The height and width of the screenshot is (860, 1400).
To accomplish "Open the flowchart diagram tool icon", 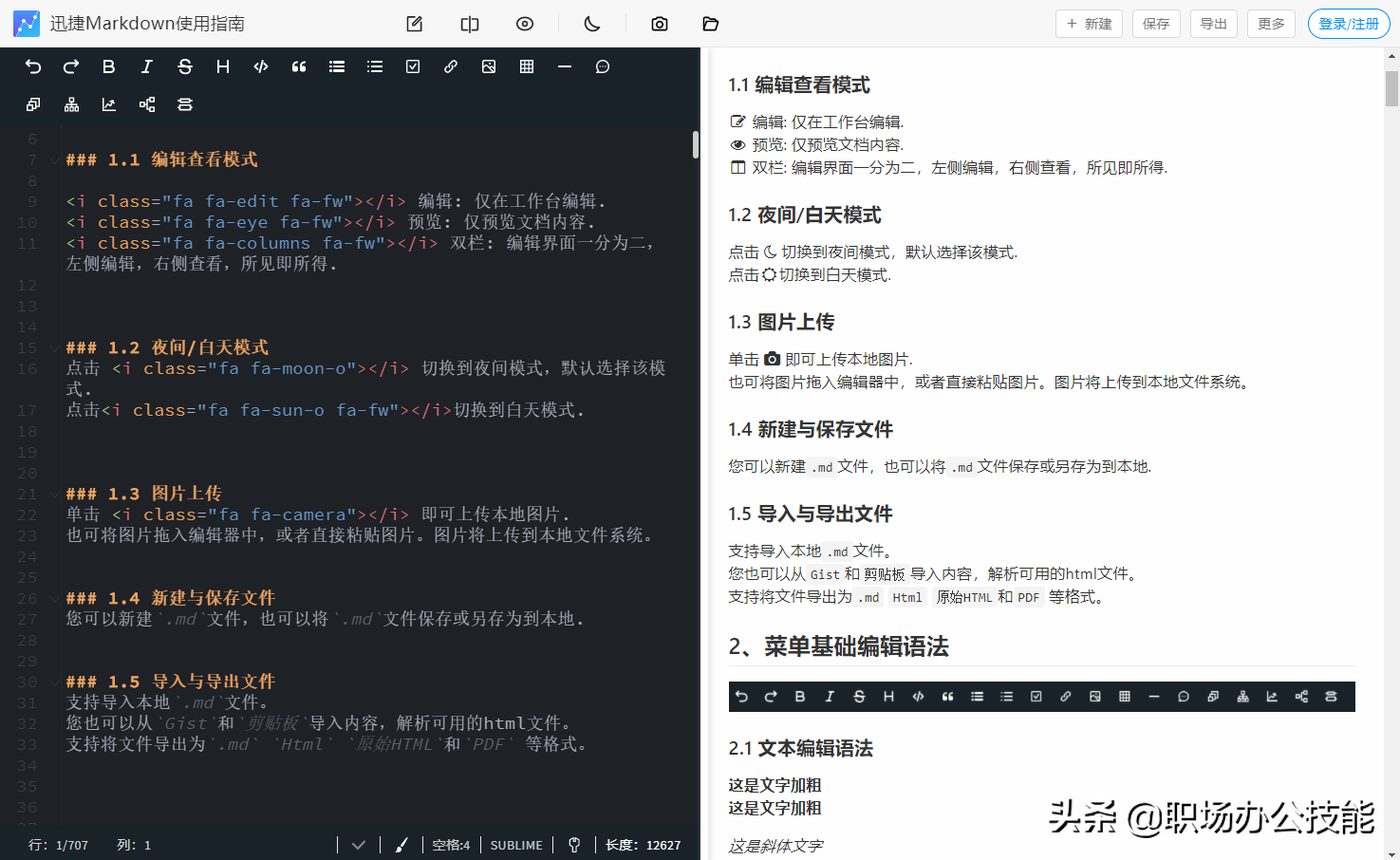I will pyautogui.click(x=71, y=104).
